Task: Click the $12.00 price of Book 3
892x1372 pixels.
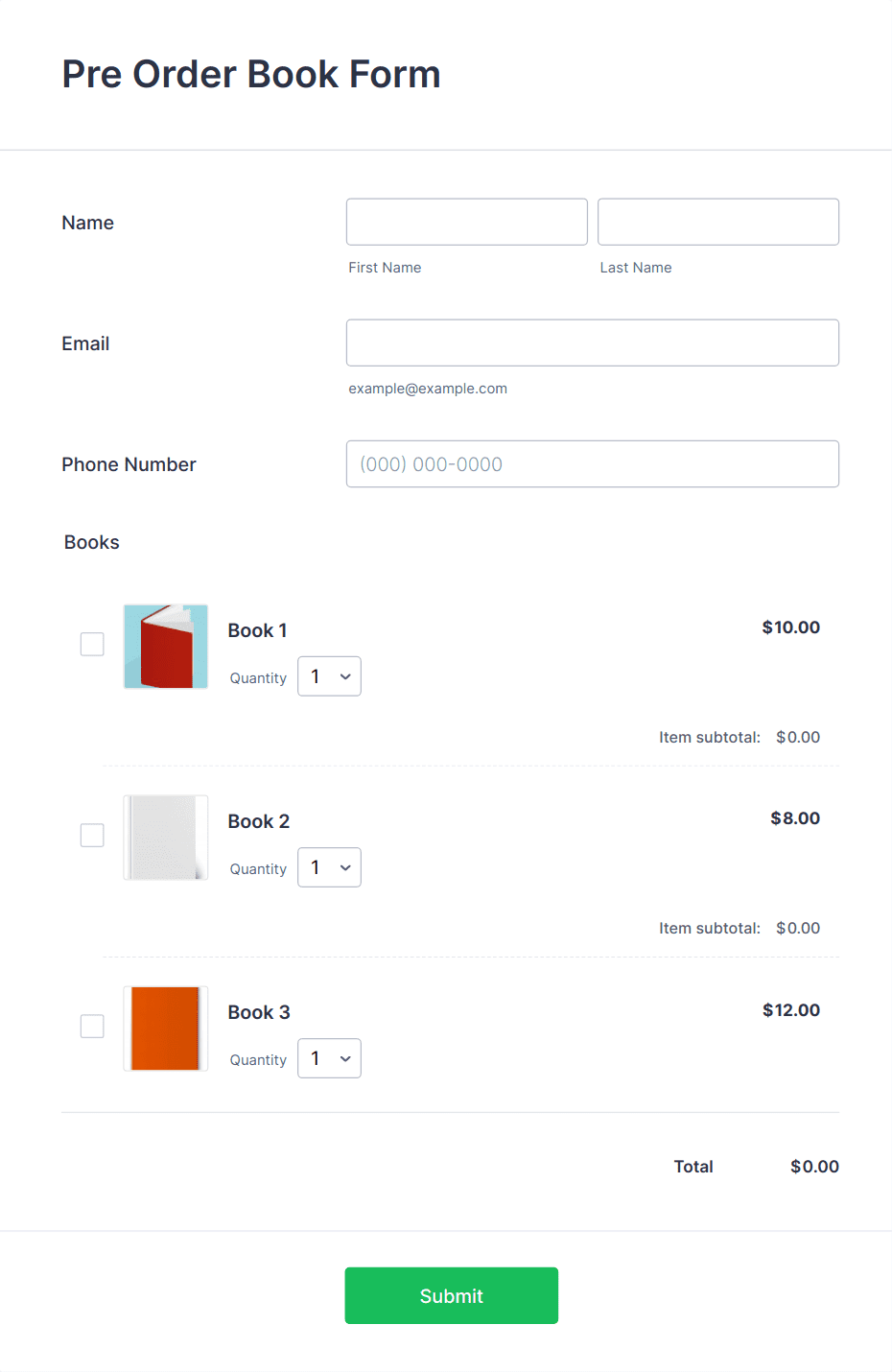Action: coord(790,1009)
